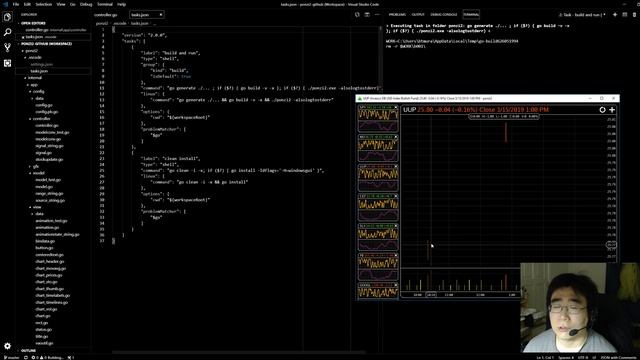Viewport: 640px width, 360px height.
Task: Expand the gfx folder
Action: [35, 167]
